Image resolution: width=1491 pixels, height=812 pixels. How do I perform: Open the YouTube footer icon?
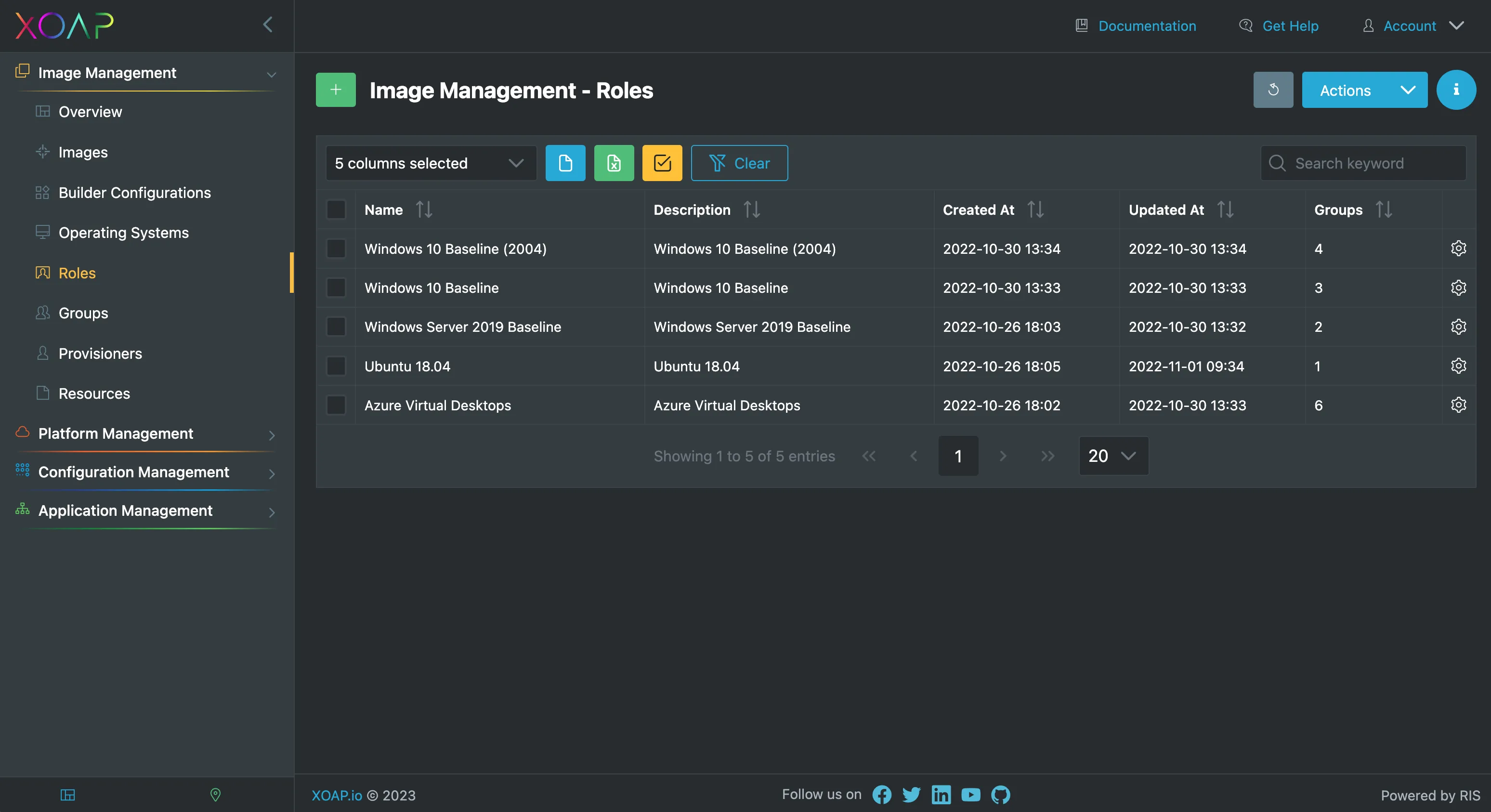point(971,795)
